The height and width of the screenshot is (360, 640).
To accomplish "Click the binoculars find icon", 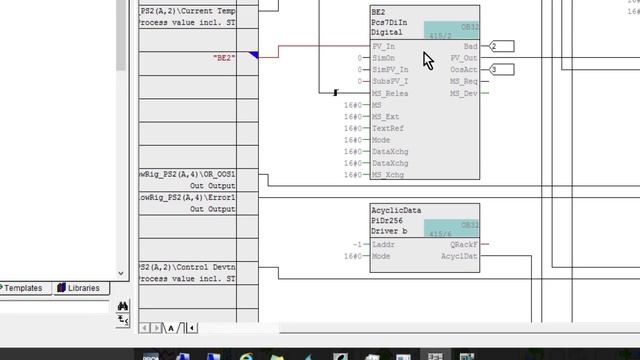I will pos(122,306).
